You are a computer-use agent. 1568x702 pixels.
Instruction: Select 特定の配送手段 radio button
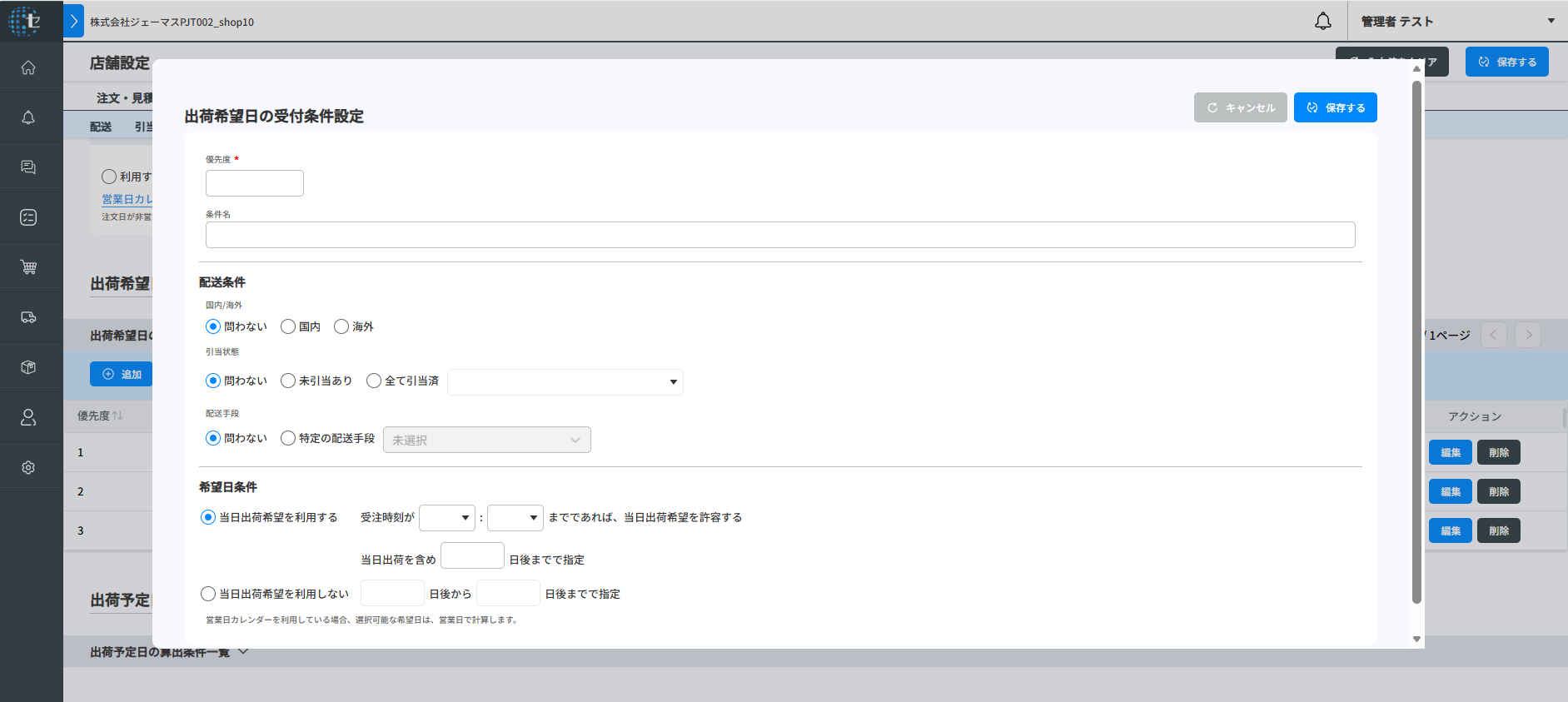tap(288, 438)
